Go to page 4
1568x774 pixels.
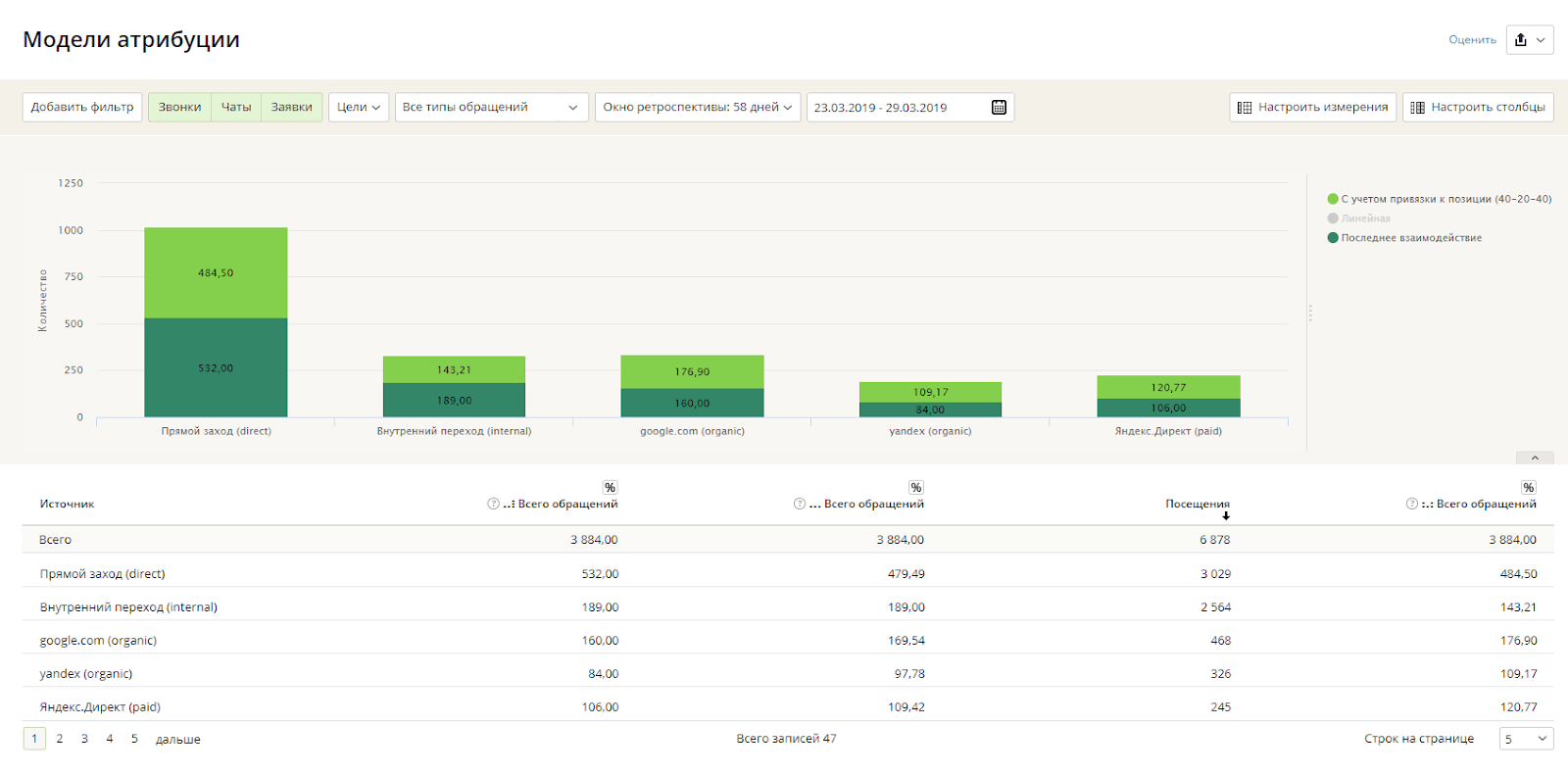[110, 739]
